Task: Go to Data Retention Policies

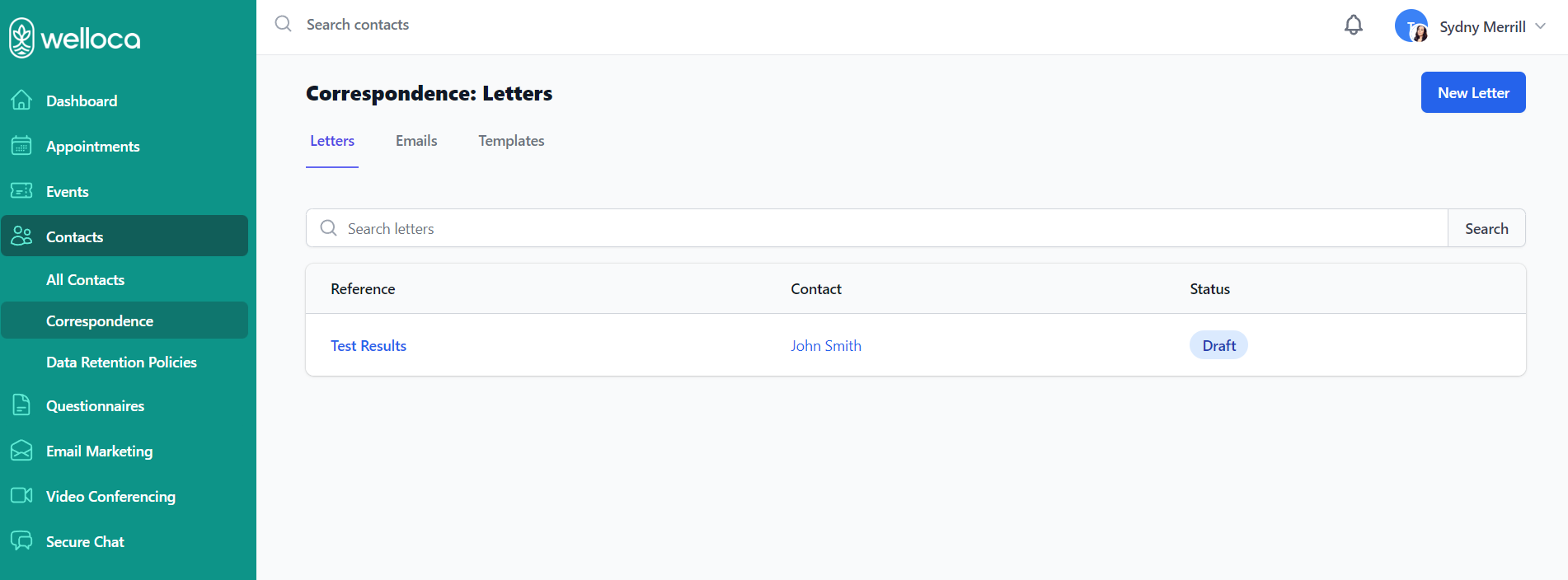Action: pos(121,362)
